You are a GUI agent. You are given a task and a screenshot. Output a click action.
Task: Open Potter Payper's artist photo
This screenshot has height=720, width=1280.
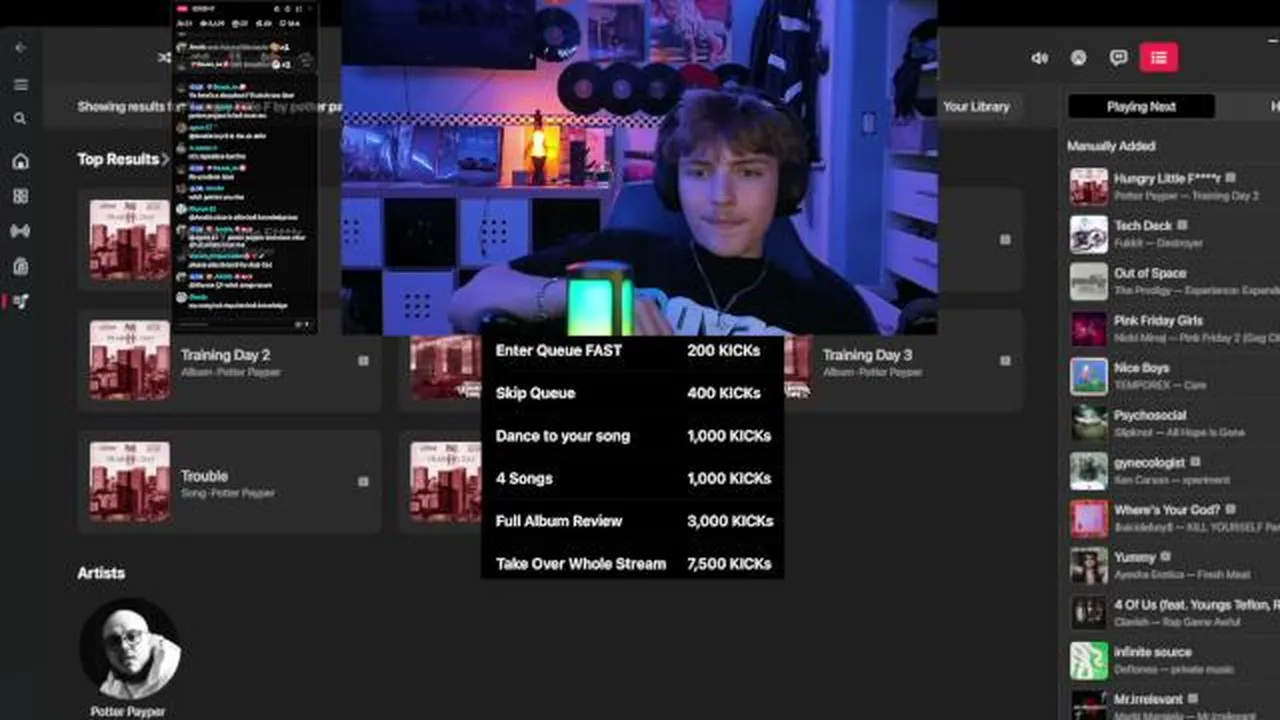[129, 649]
